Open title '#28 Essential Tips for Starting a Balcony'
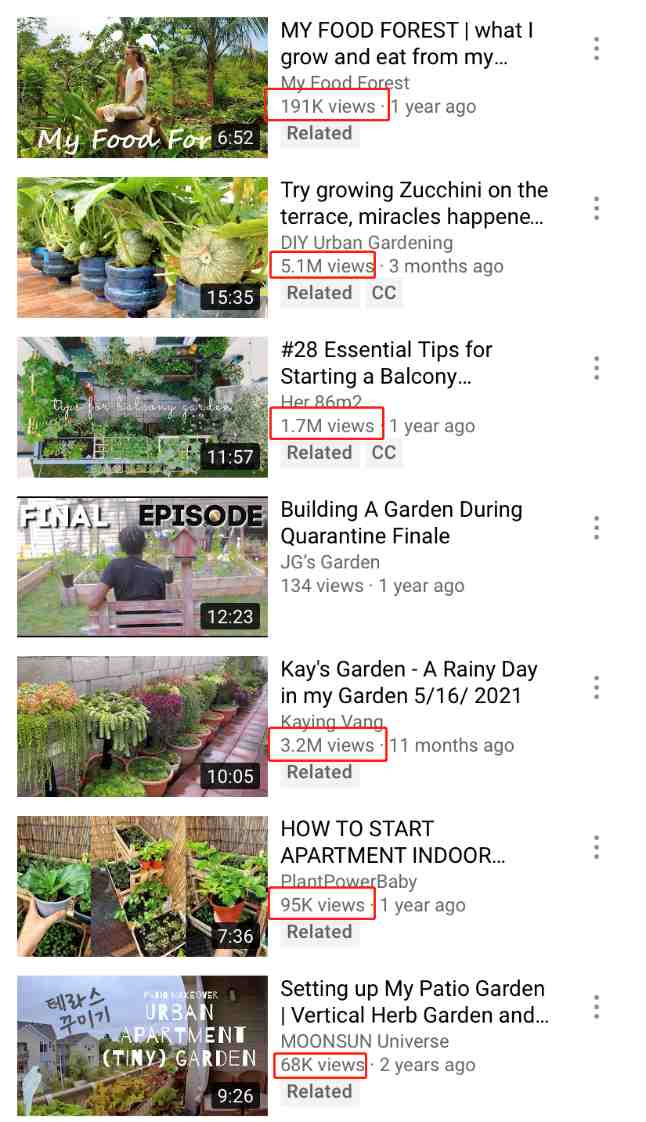Viewport: 646px width, 1122px height. click(x=386, y=363)
